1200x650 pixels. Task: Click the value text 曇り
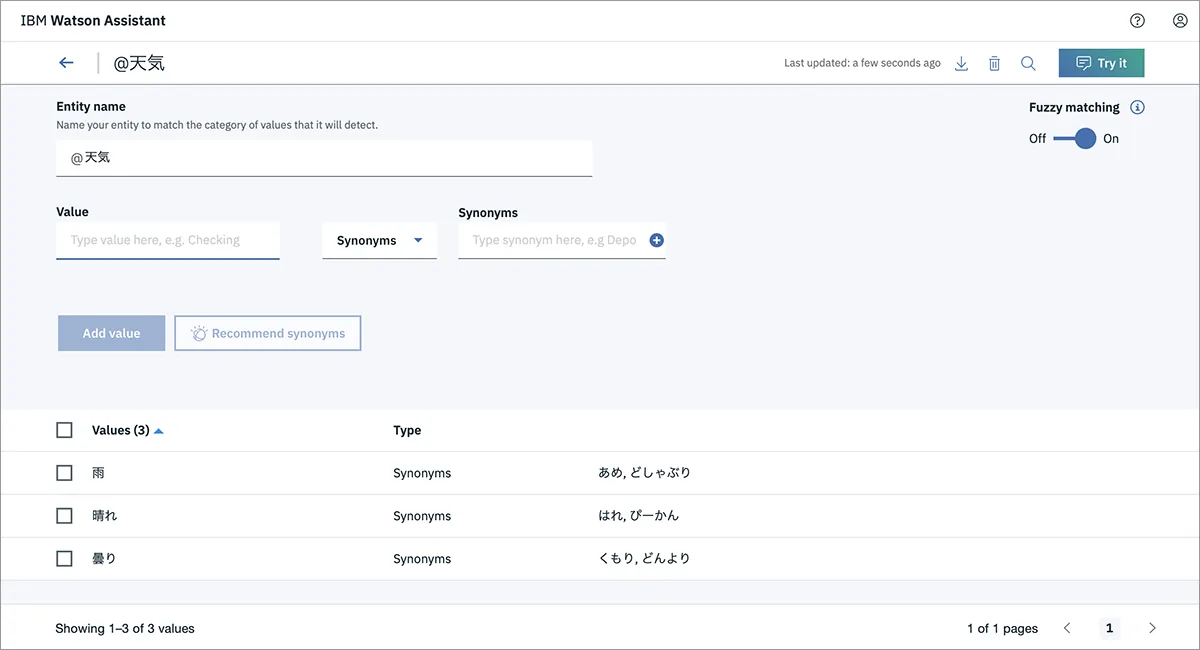click(104, 559)
